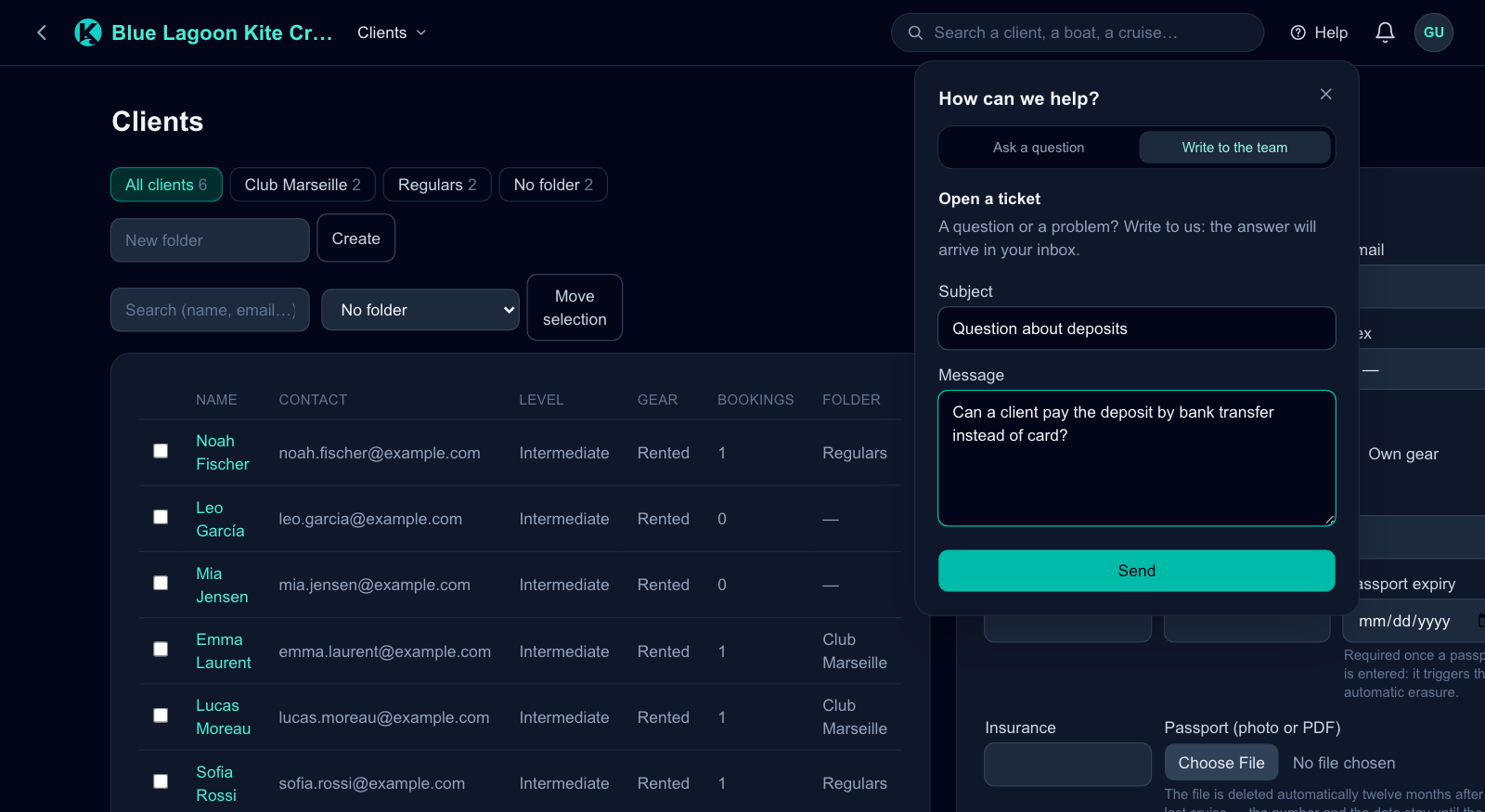
Task: Click the Create folder button
Action: point(356,238)
